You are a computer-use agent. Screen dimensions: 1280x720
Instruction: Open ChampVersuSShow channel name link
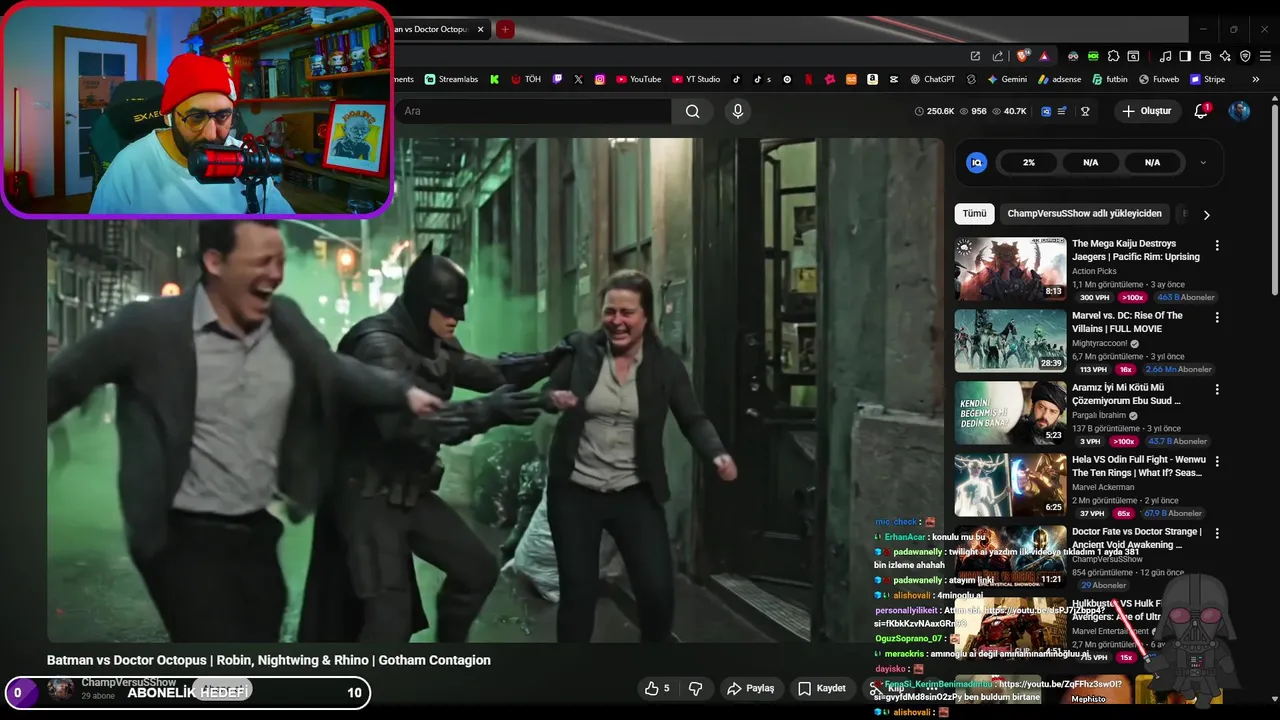128,682
